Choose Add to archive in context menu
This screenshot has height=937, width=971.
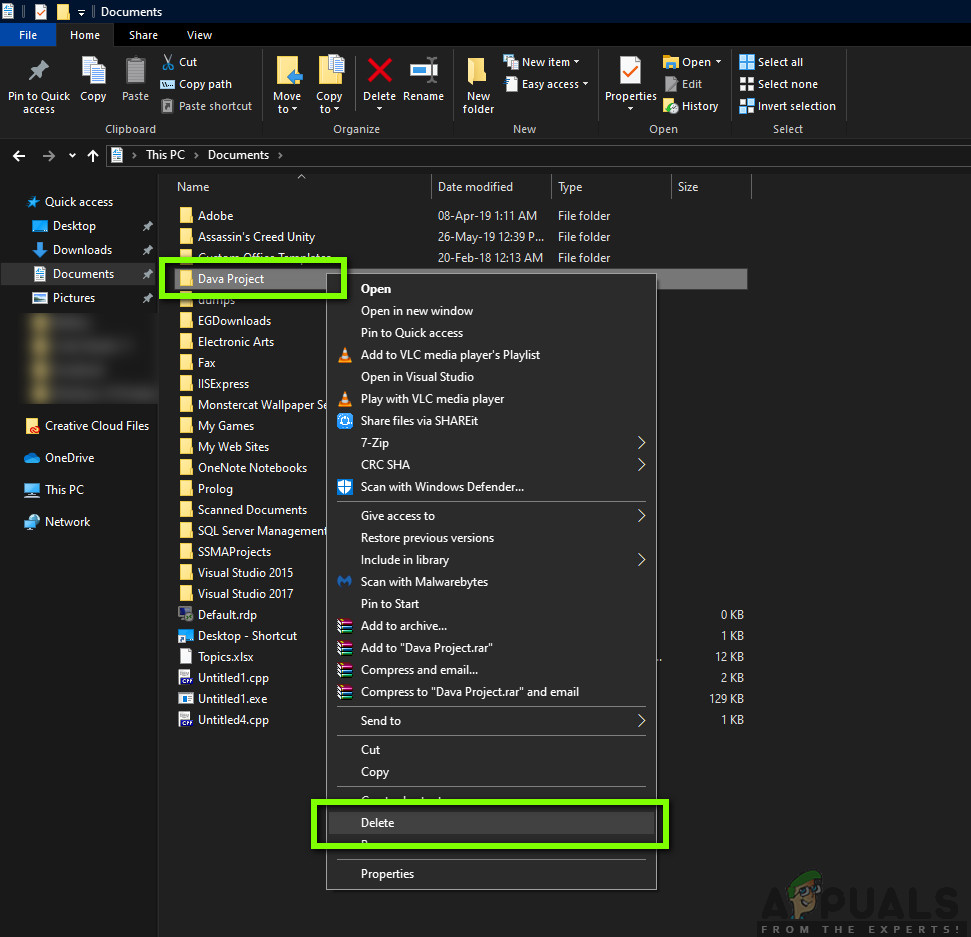click(x=491, y=626)
